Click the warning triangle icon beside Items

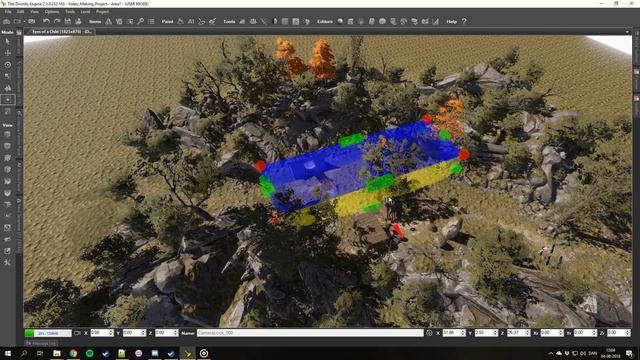pyautogui.click(x=109, y=21)
